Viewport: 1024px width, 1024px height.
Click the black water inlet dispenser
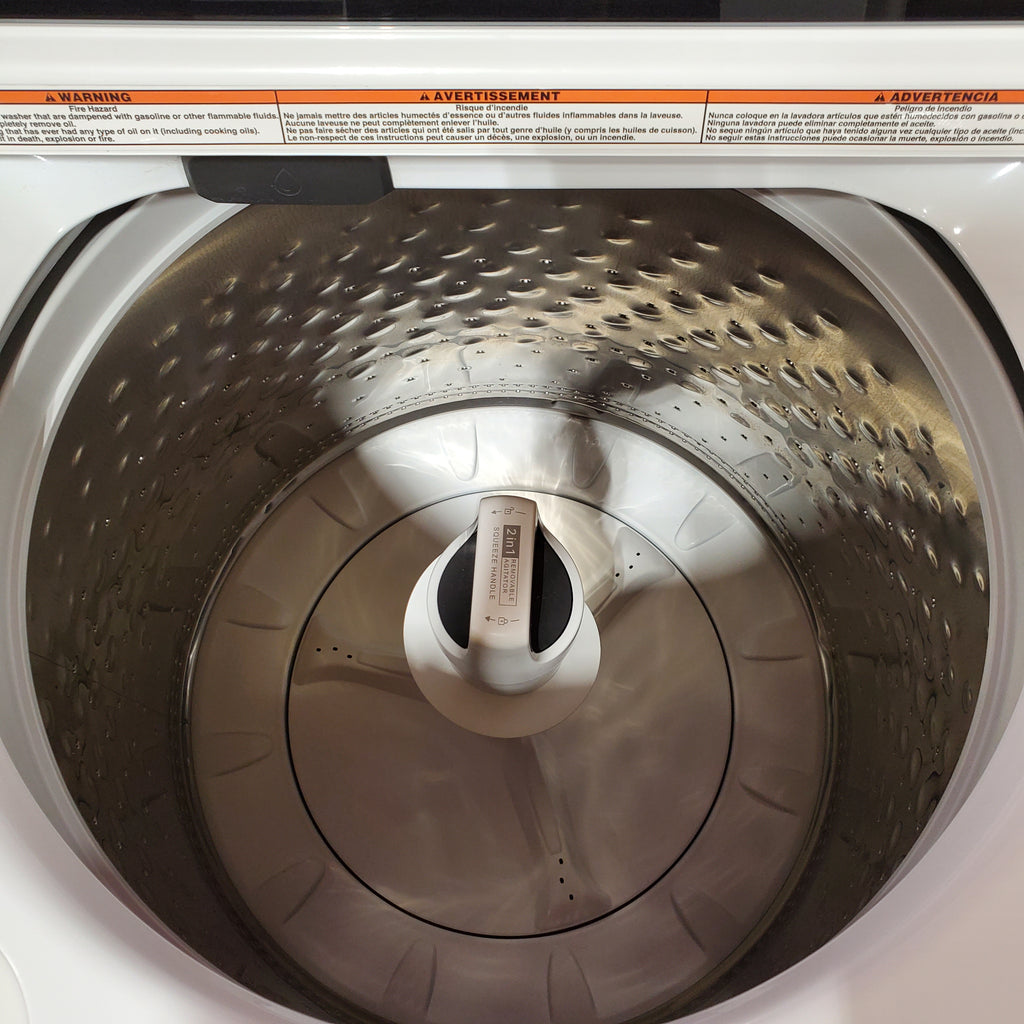[290, 180]
